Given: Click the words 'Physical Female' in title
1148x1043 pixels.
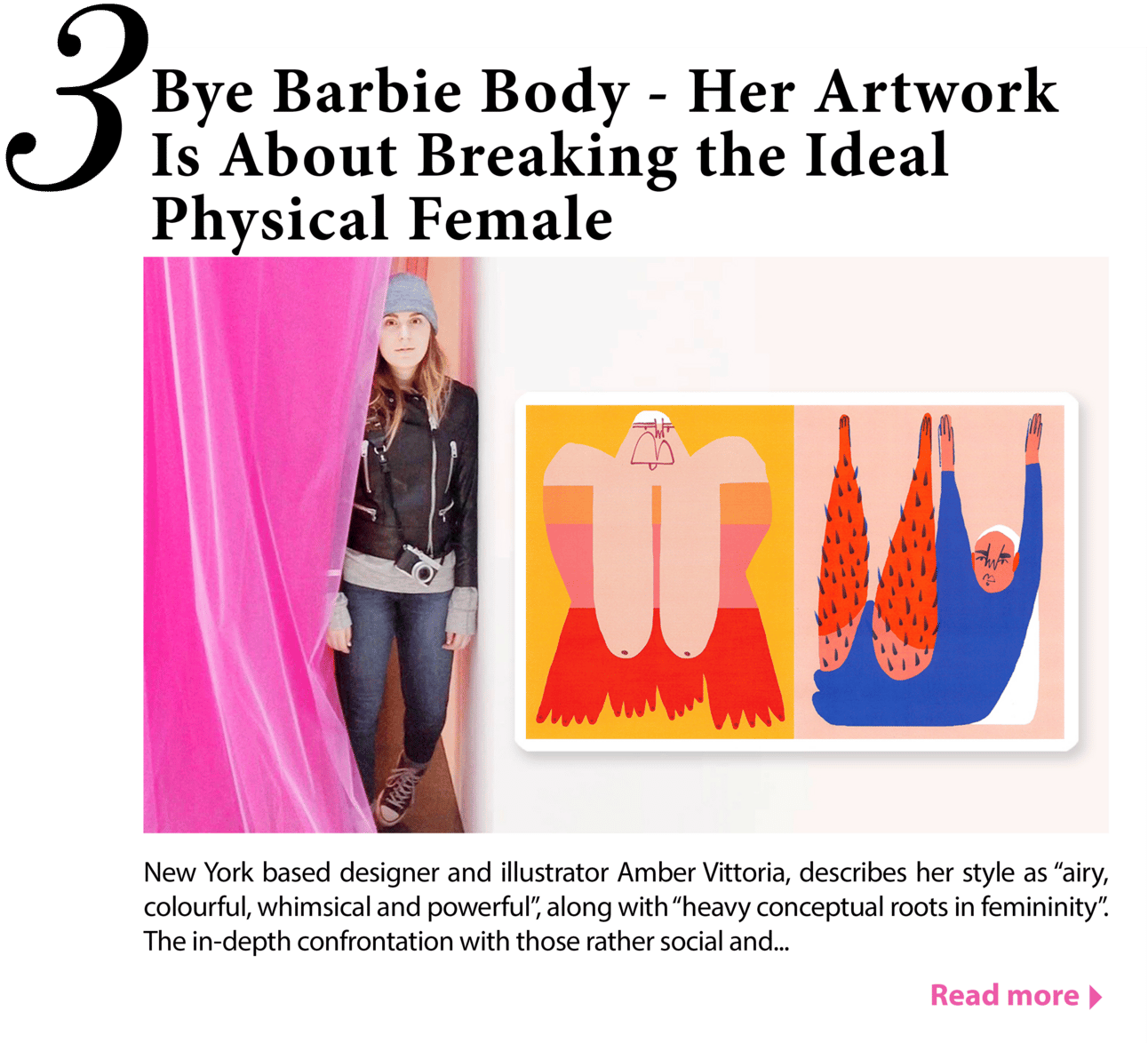Looking at the screenshot, I should click(x=383, y=220).
